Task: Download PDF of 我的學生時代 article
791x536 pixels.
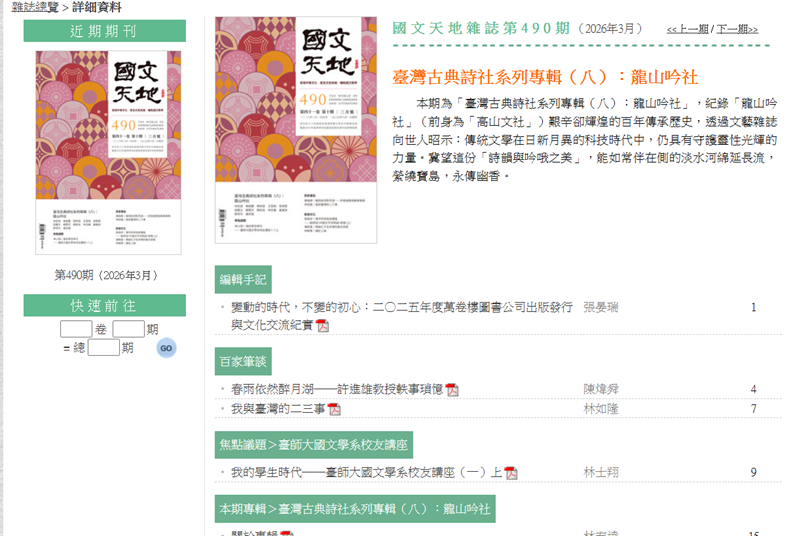Action: pyautogui.click(x=511, y=472)
